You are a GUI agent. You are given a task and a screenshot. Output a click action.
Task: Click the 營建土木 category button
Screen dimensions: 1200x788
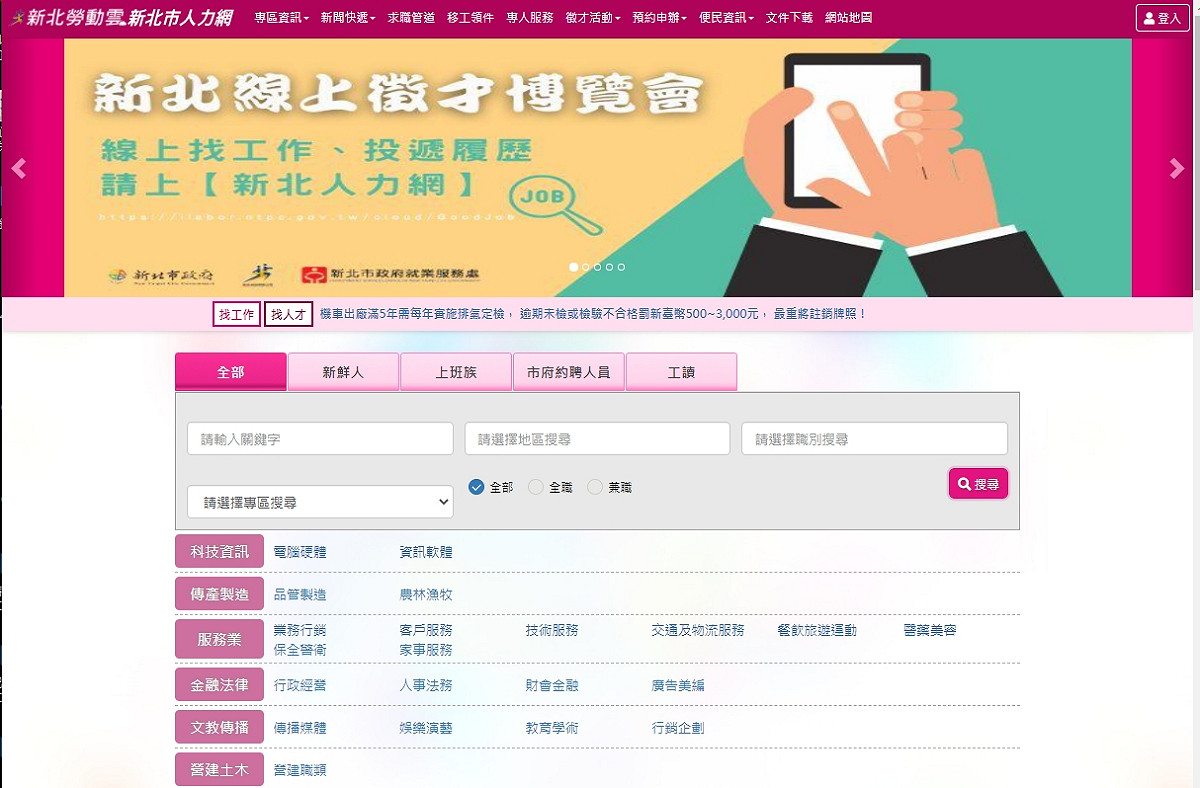(x=219, y=770)
